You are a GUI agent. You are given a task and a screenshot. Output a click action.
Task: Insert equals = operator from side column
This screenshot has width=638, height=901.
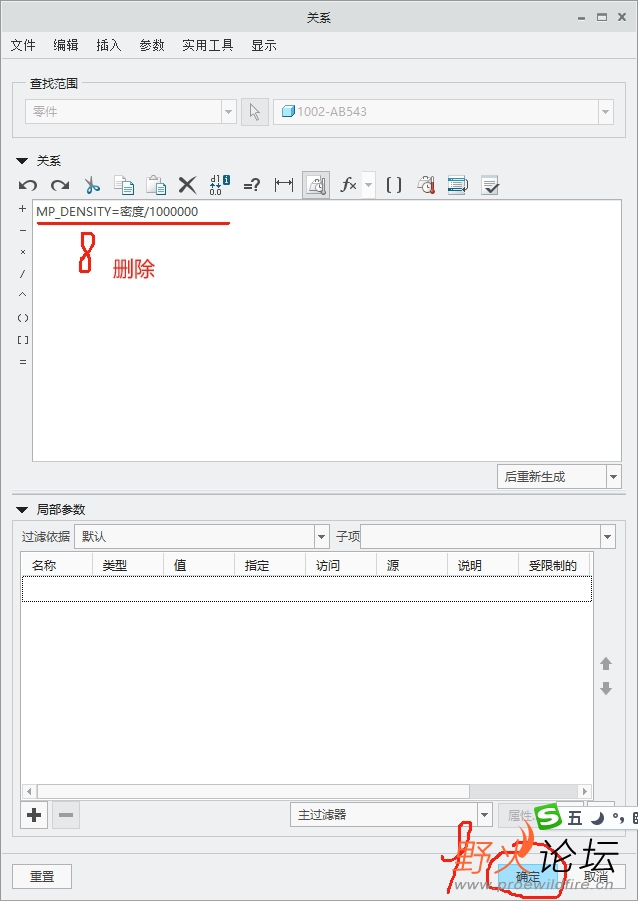point(22,362)
